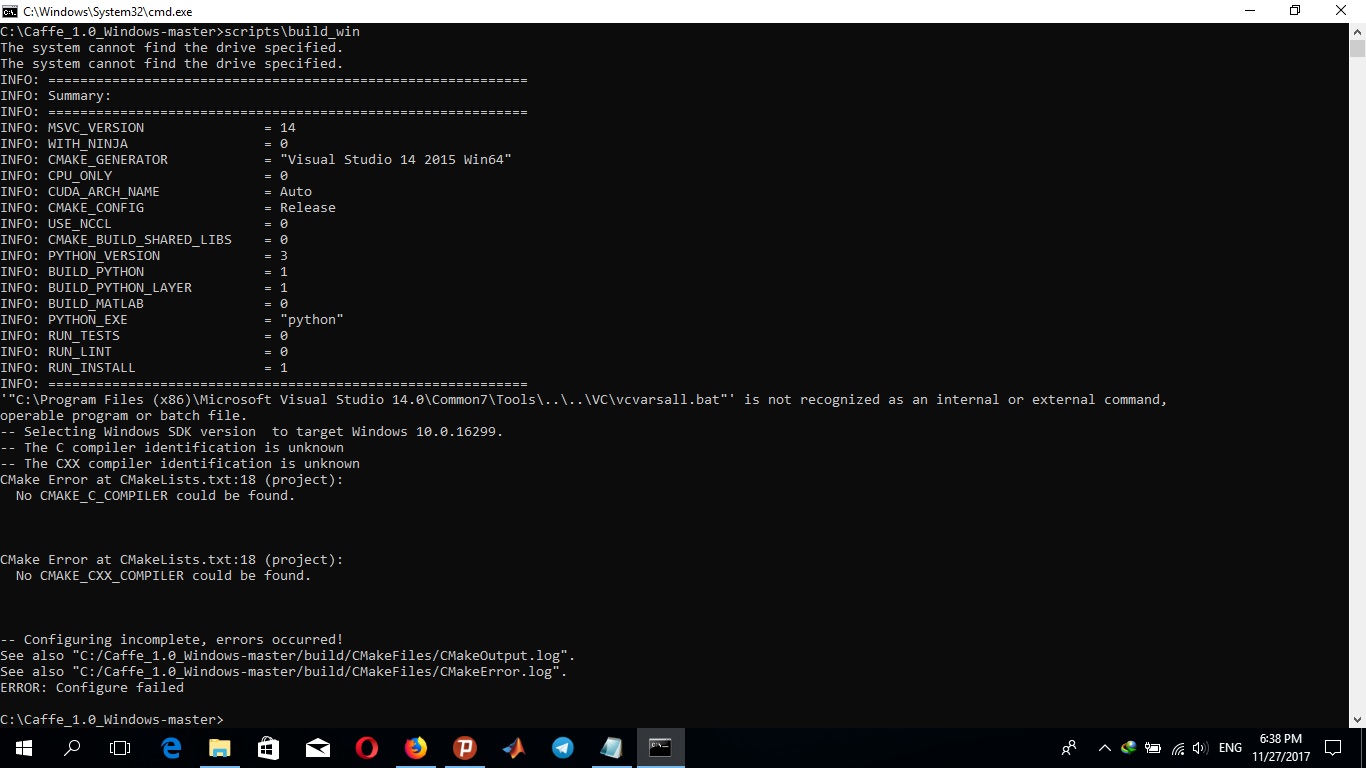
Task: Open Wi-Fi network tray icon
Action: [x=1177, y=748]
